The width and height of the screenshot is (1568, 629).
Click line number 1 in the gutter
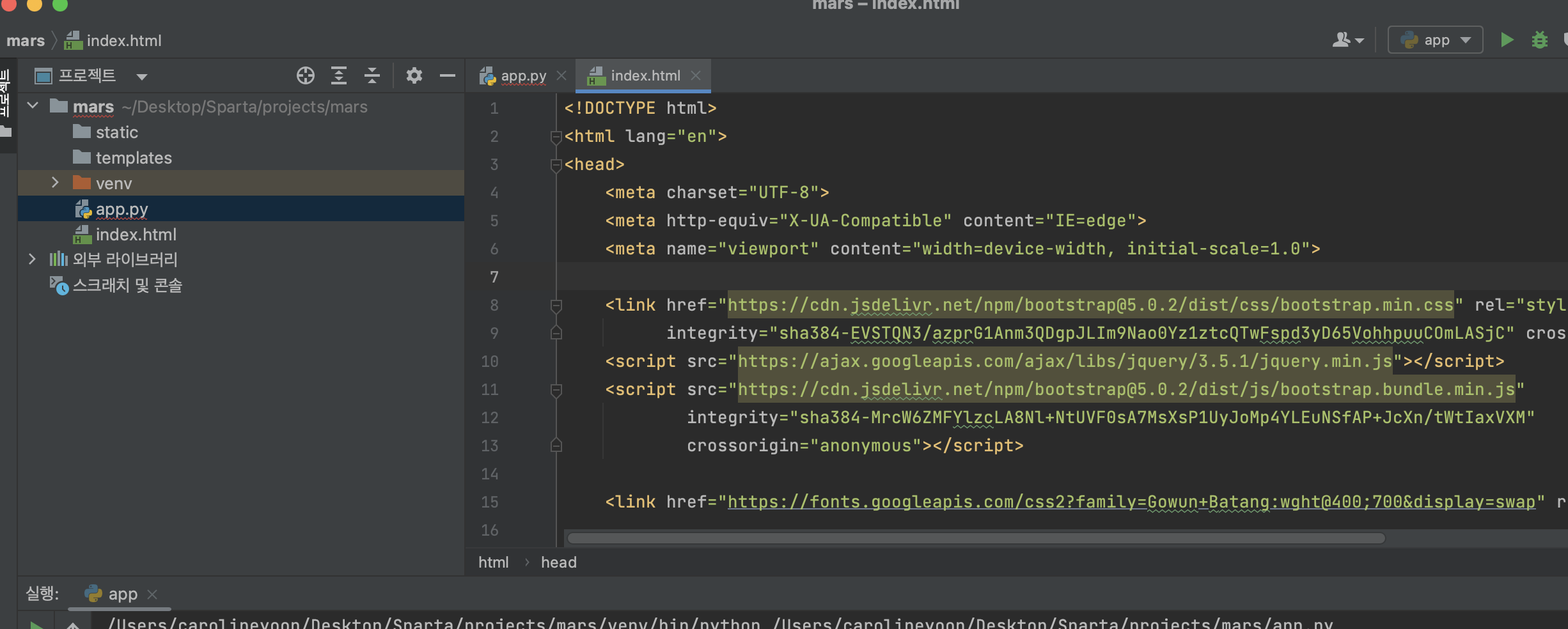click(494, 108)
